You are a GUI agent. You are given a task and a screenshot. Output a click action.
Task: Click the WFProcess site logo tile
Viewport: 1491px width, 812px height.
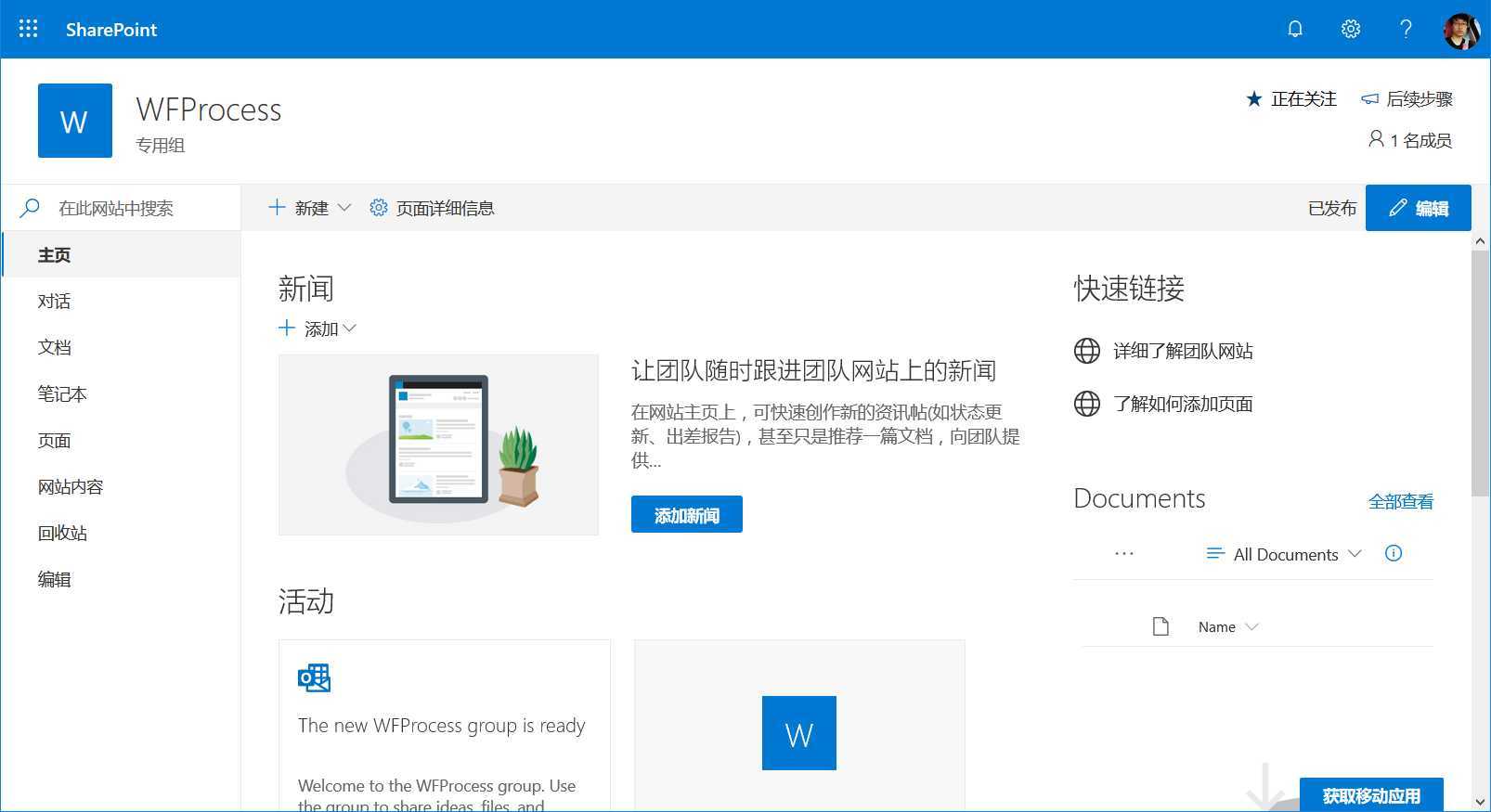[x=75, y=121]
